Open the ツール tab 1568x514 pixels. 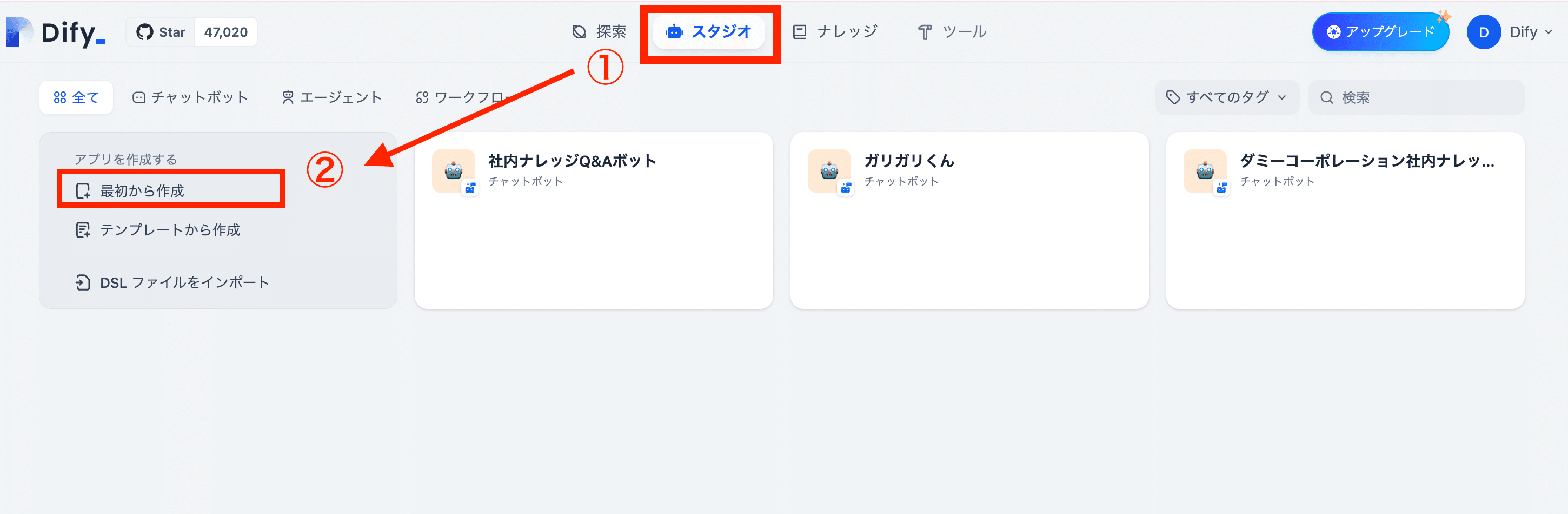coord(952,32)
